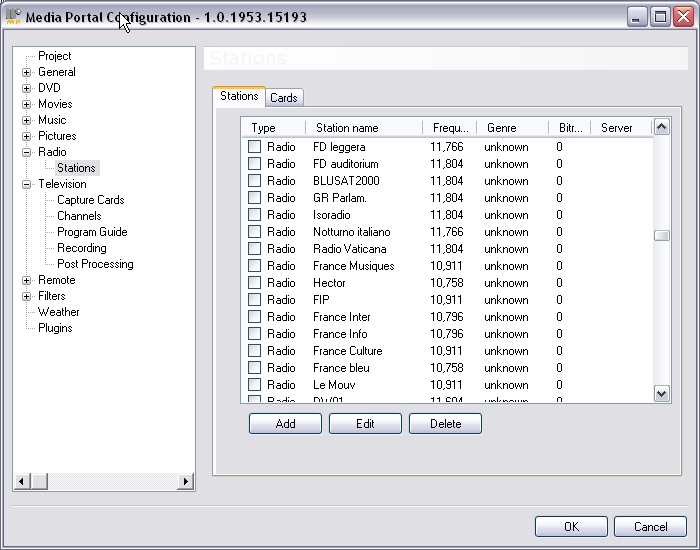The image size is (700, 550).
Task: Select the France Culture station name
Action: [x=348, y=351]
